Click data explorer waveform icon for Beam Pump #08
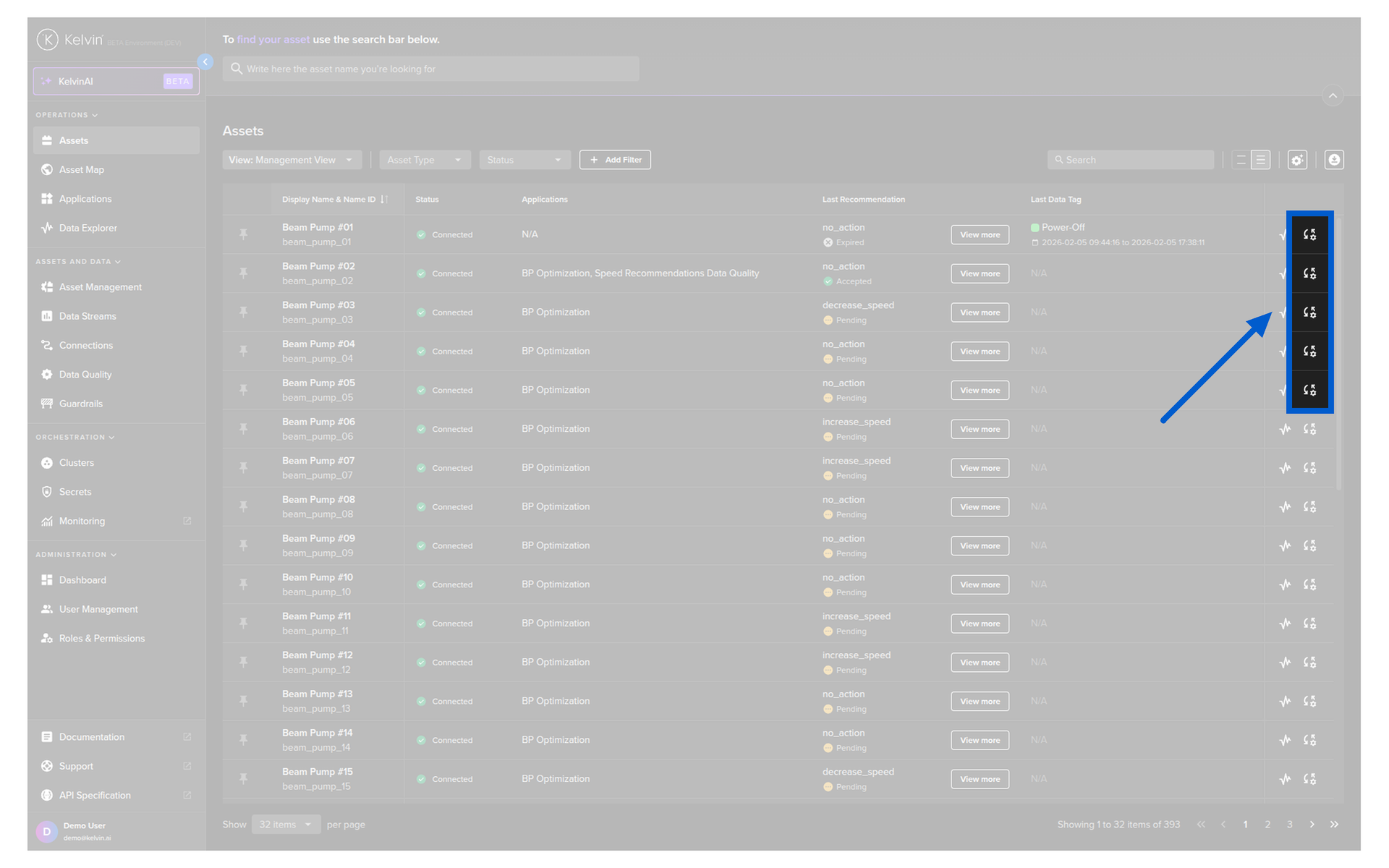 (1285, 507)
